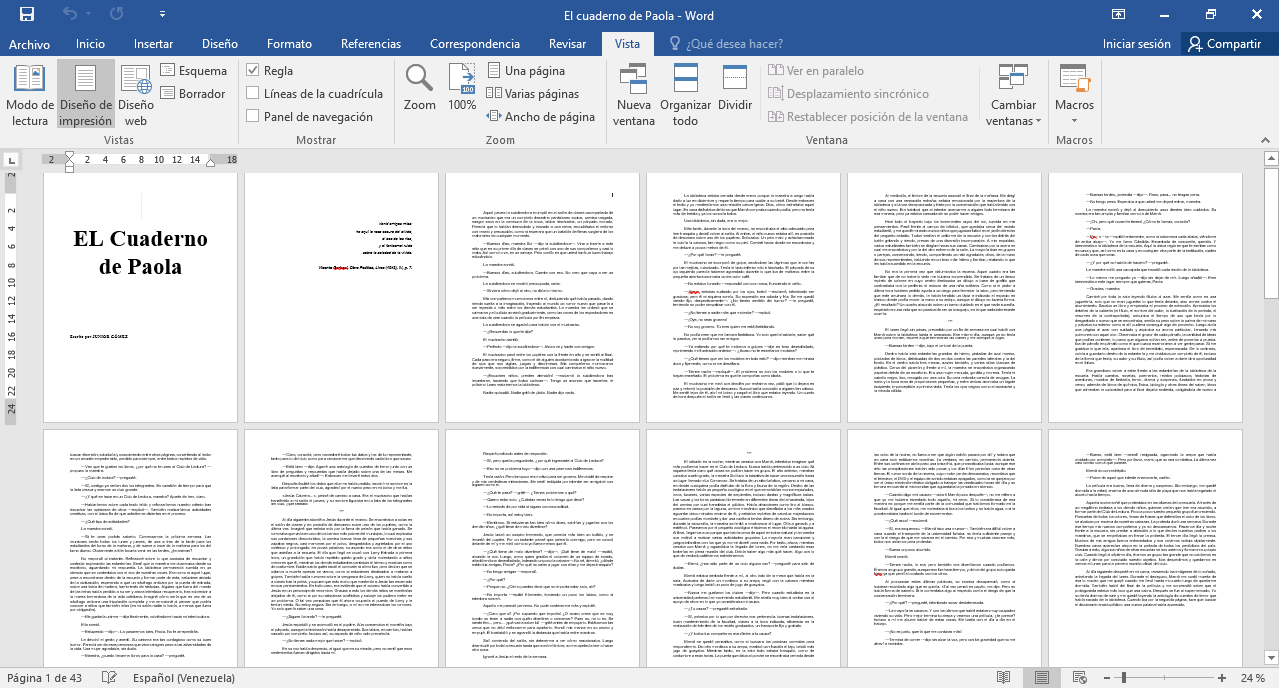Click the Redo/Repeat arrow icon
This screenshot has height=688, width=1279.
coord(116,14)
